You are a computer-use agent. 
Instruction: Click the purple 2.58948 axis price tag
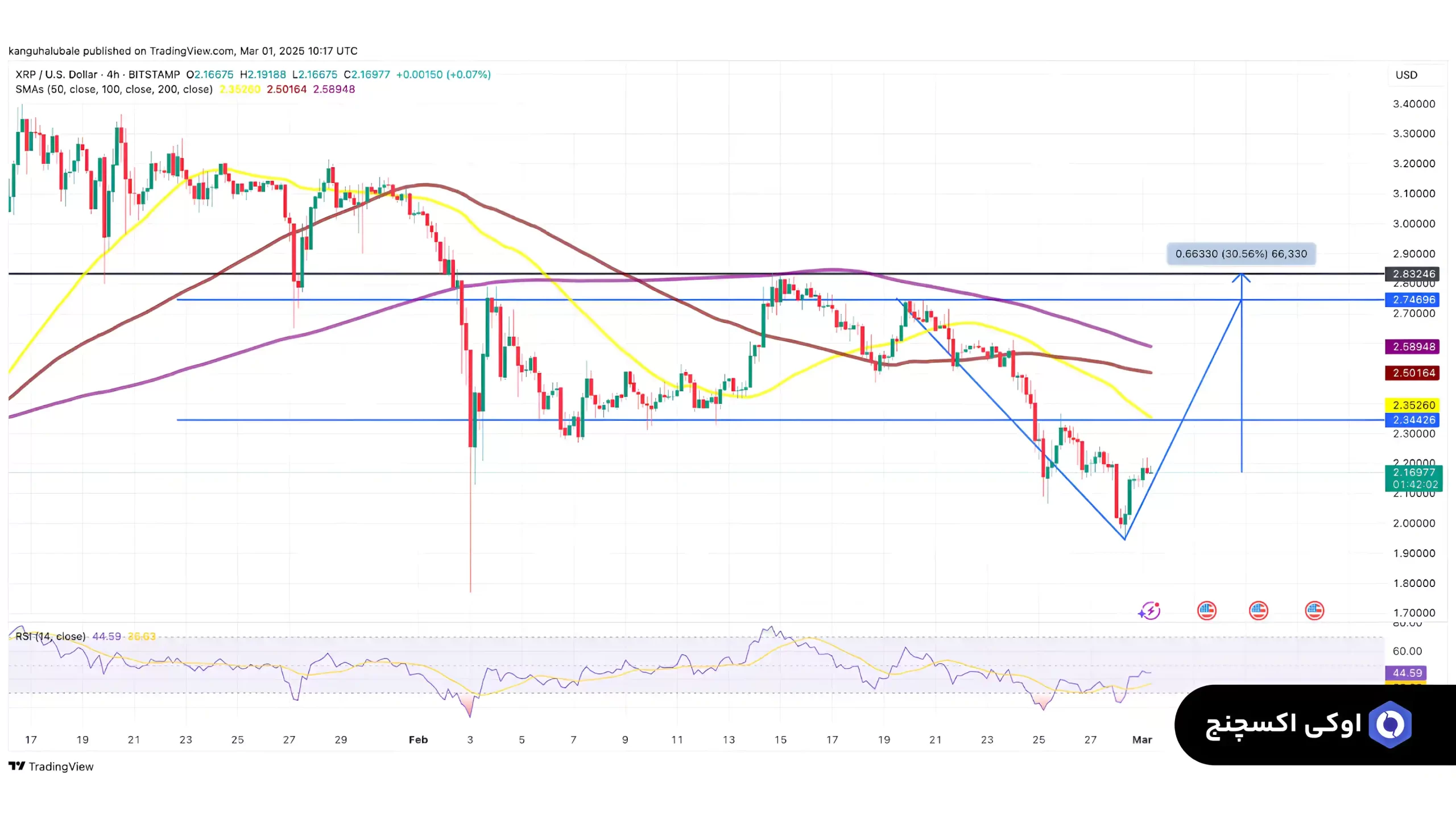click(1413, 347)
